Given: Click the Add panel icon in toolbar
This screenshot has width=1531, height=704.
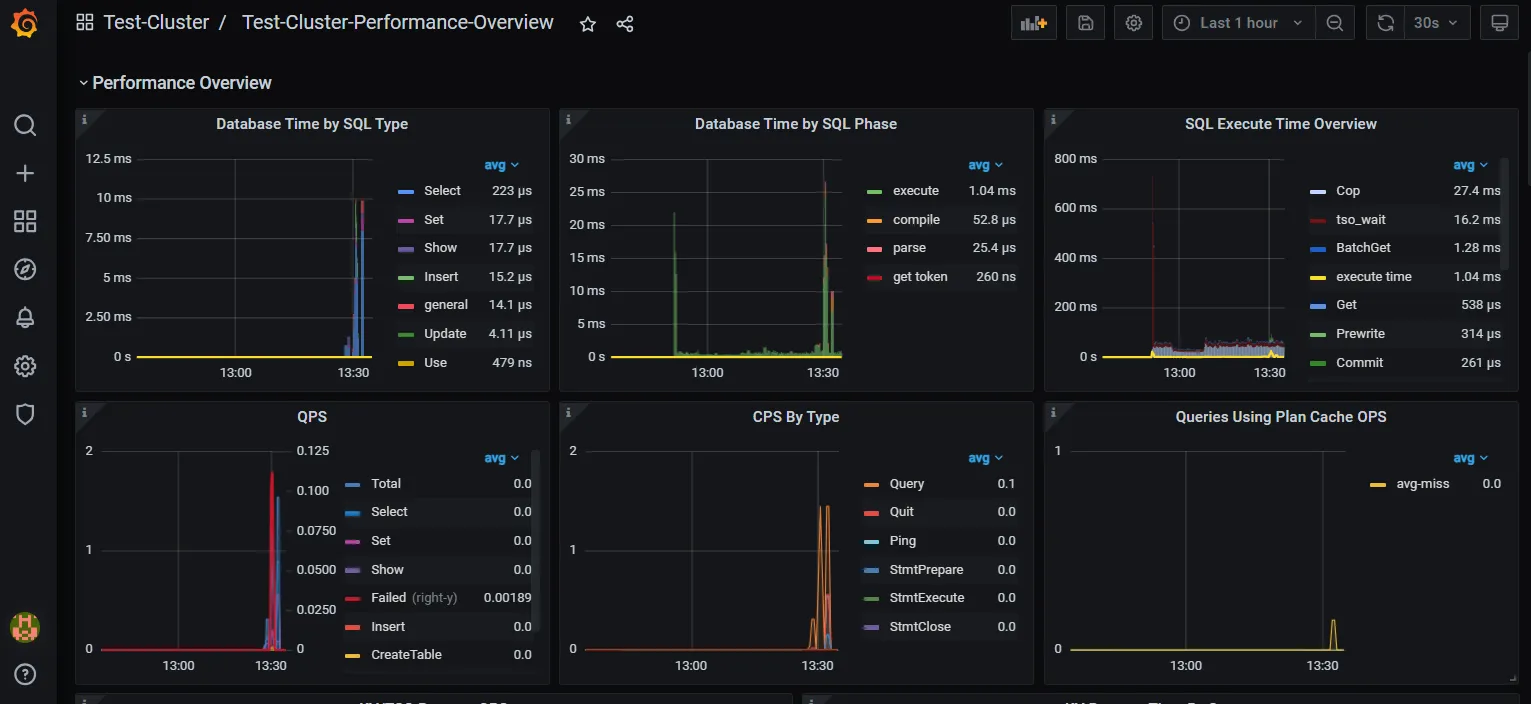Looking at the screenshot, I should tap(1033, 23).
